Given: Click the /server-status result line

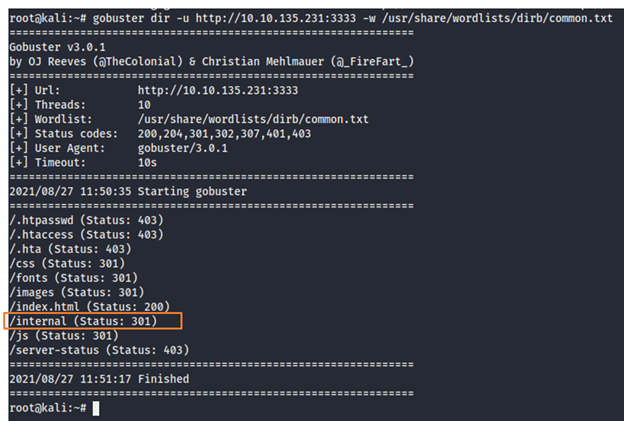Looking at the screenshot, I should pyautogui.click(x=99, y=350).
